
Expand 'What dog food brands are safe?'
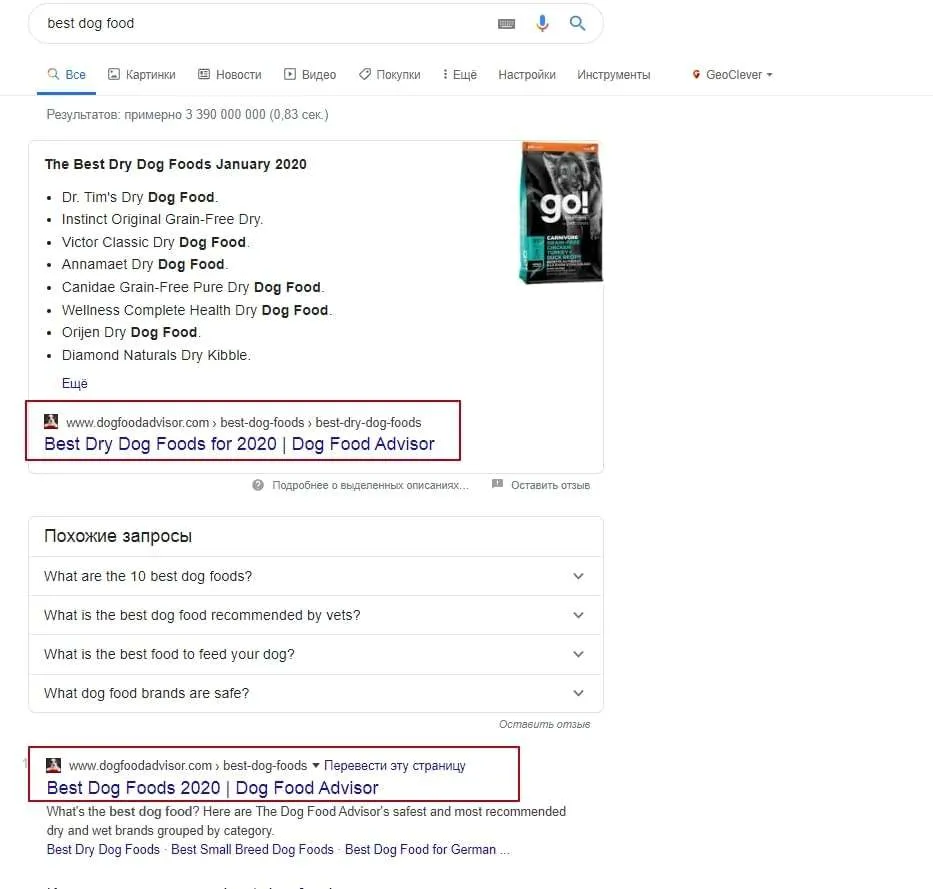click(315, 693)
